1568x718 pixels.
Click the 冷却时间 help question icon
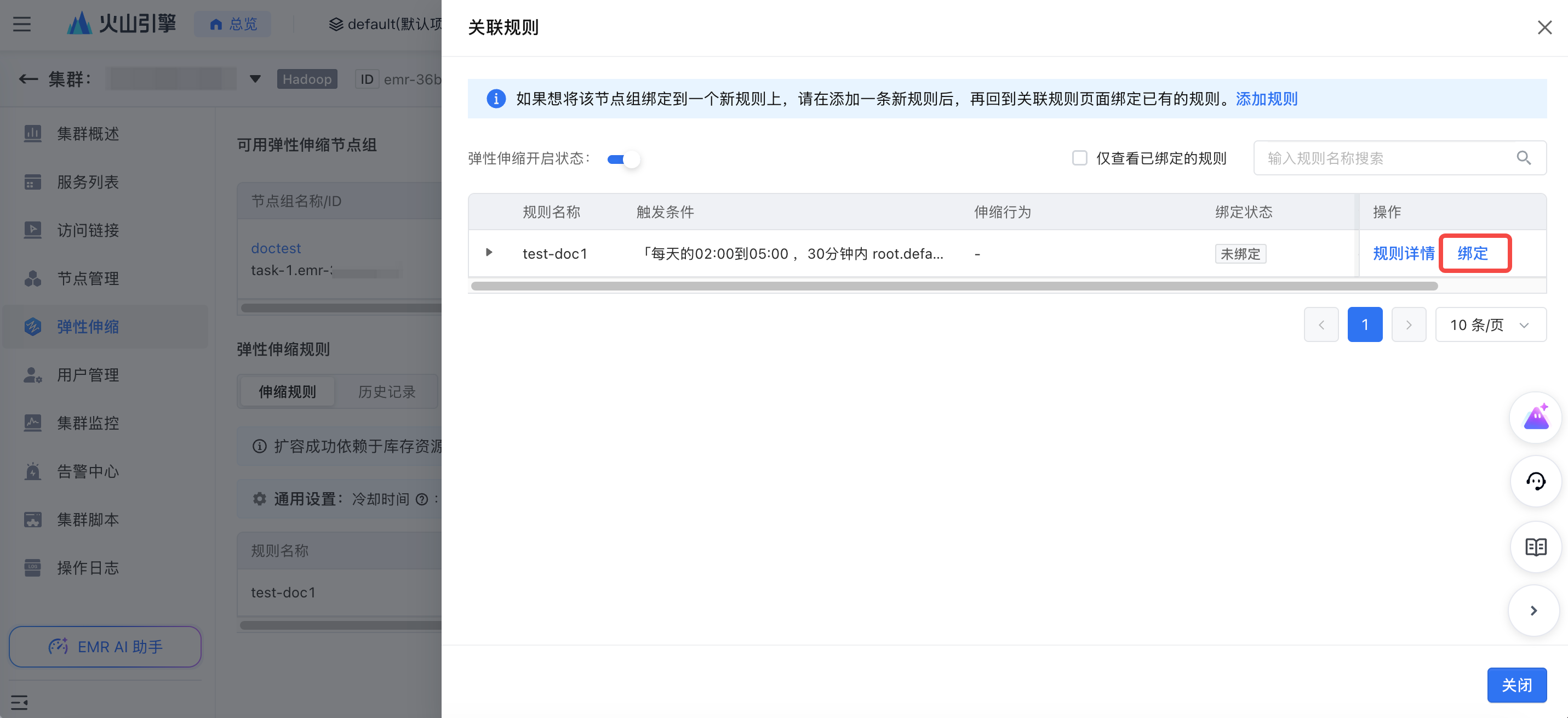click(x=421, y=499)
